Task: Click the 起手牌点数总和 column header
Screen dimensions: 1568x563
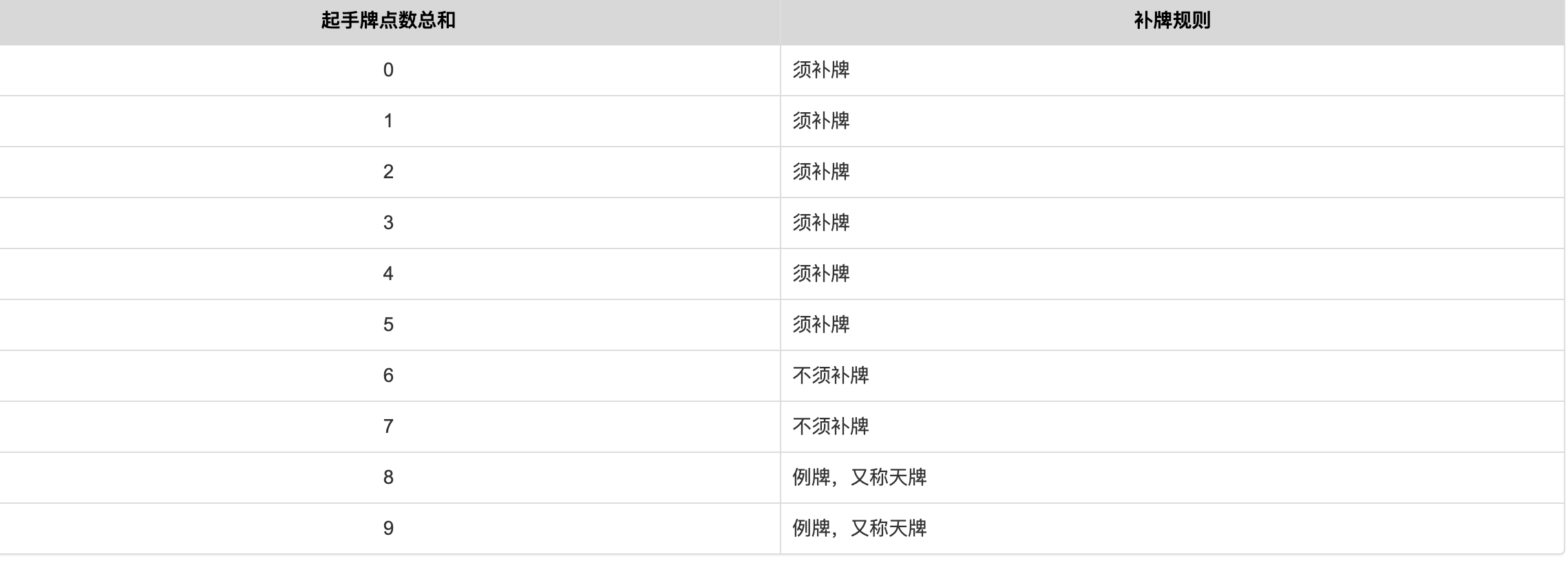Action: [x=388, y=21]
